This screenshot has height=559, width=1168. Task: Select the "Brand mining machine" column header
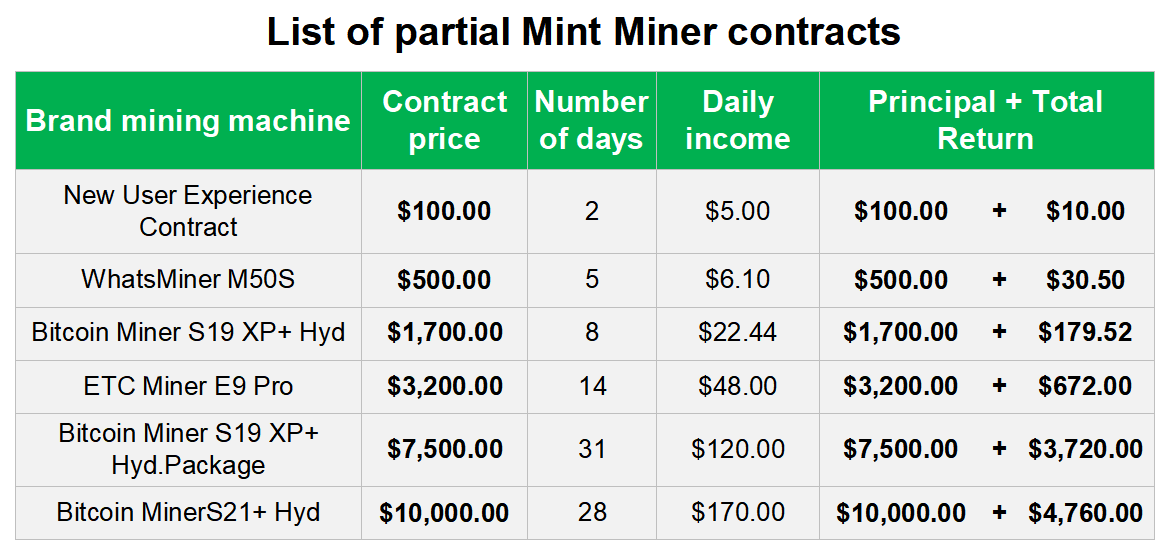click(x=188, y=121)
